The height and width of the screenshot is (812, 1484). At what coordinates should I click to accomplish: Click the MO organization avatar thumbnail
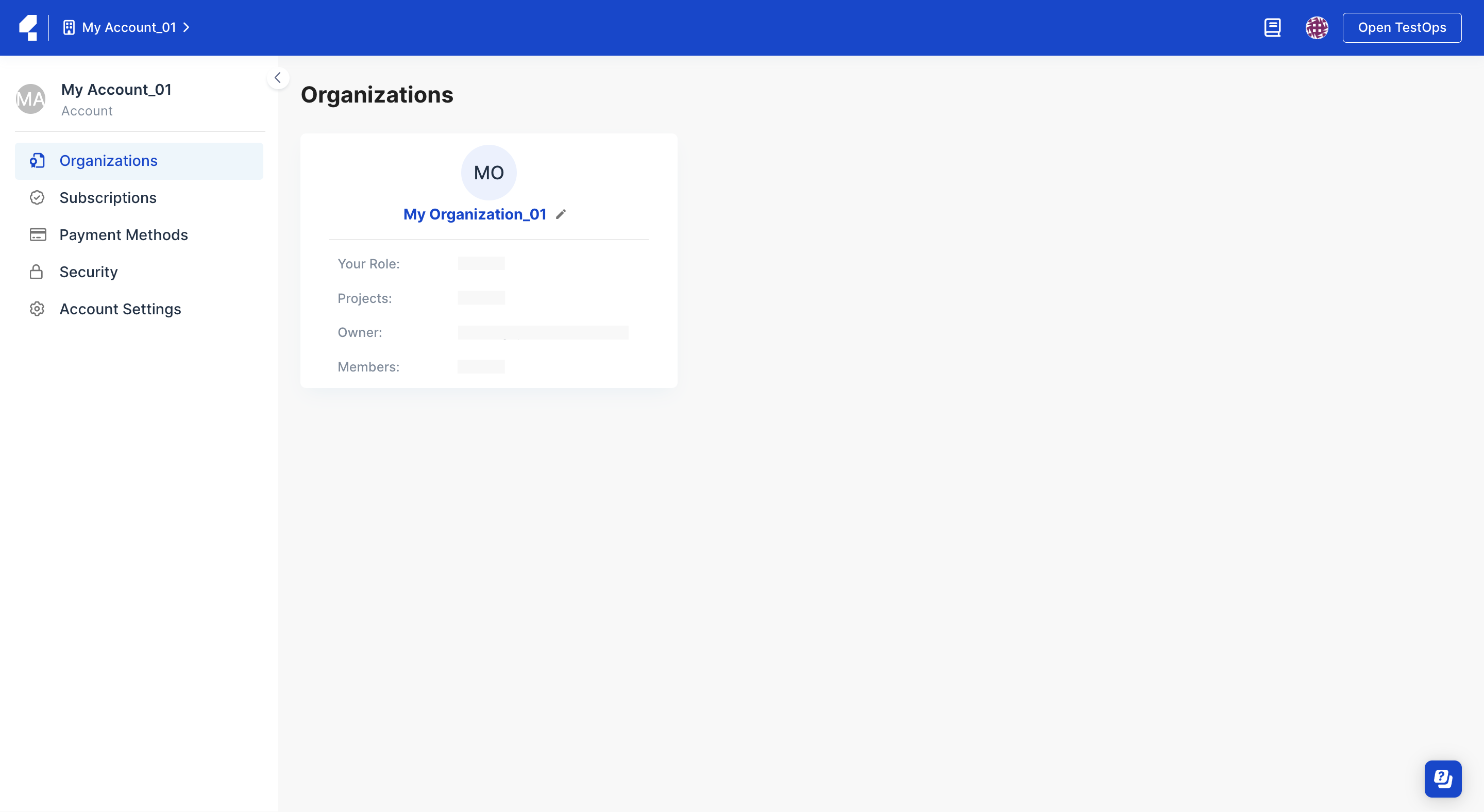[489, 172]
